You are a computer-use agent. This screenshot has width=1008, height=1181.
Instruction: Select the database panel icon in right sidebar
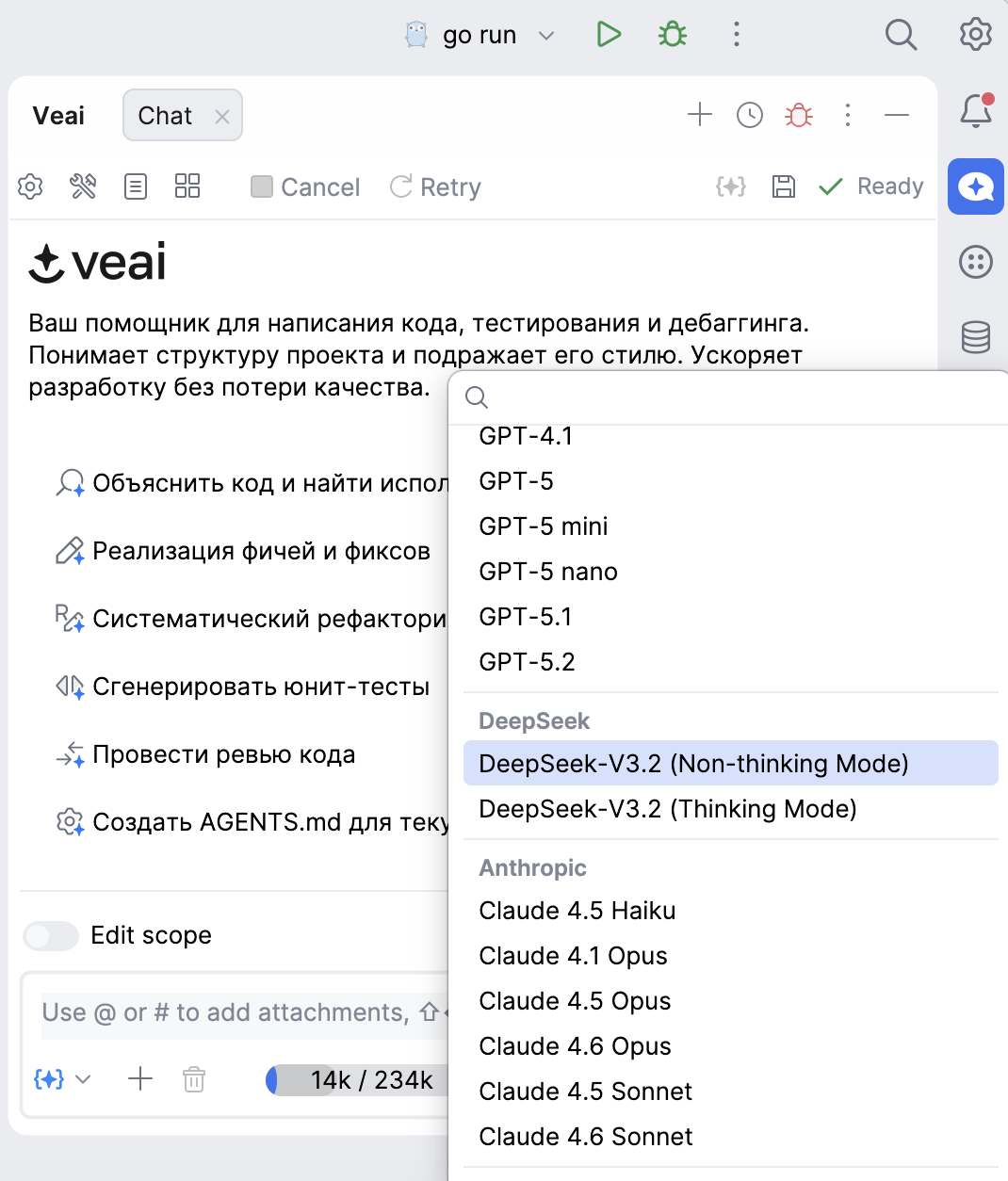[x=975, y=336]
